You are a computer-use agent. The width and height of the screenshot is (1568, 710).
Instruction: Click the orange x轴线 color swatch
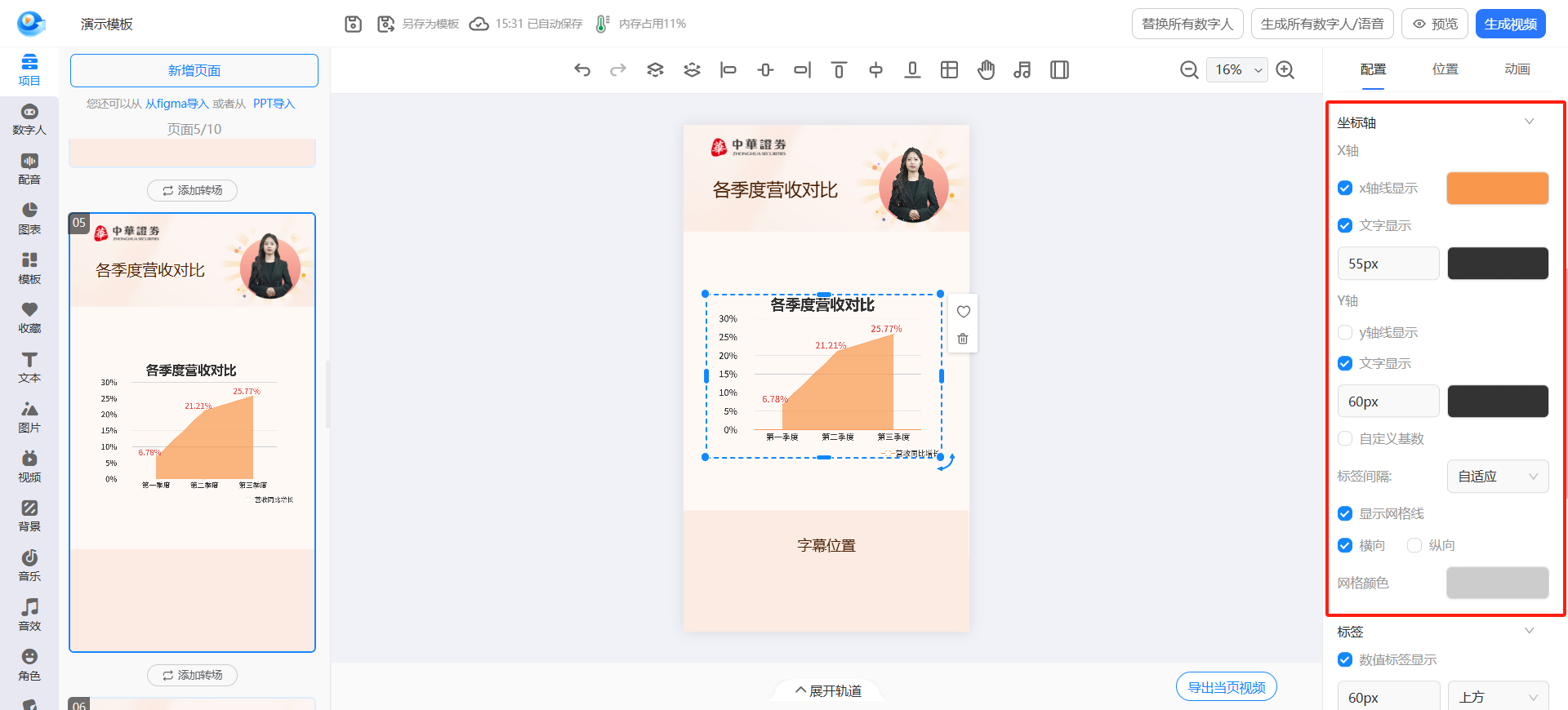pos(1497,189)
